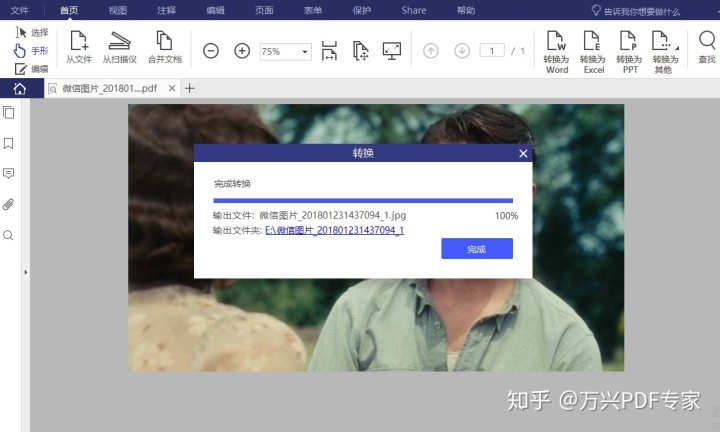
Task: Open the attachments side panel
Action: (x=8, y=204)
